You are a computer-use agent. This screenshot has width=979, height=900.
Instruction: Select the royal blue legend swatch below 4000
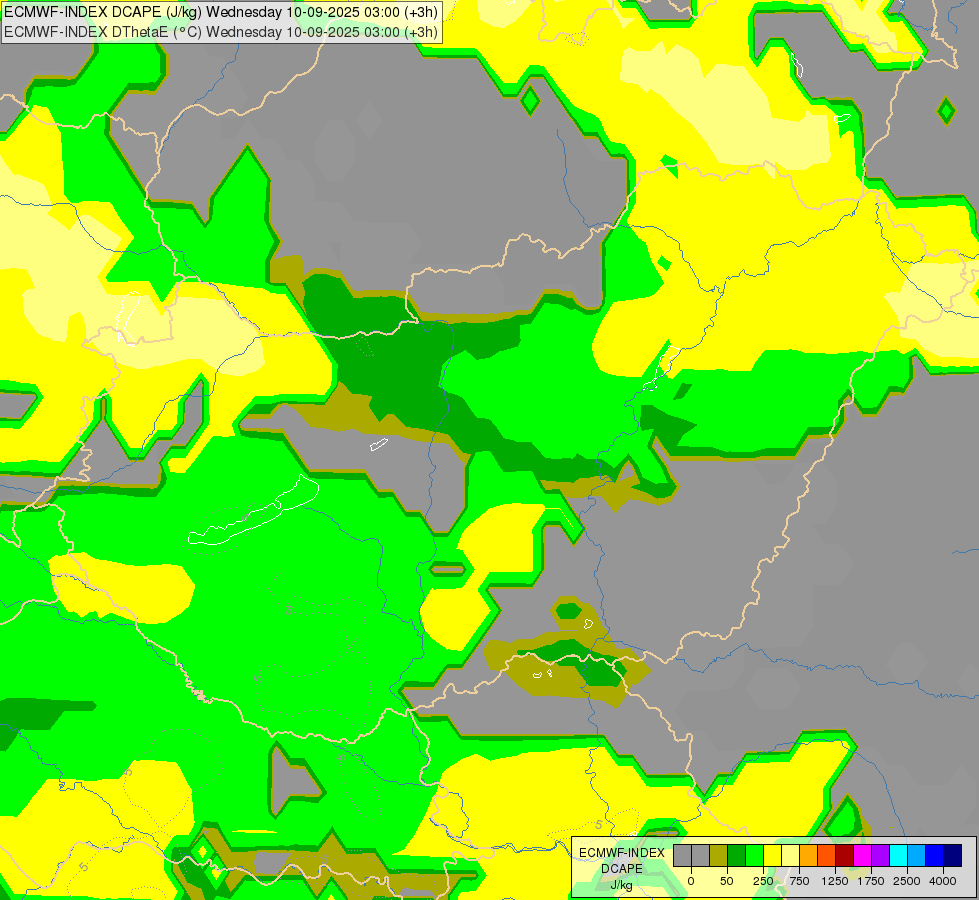pyautogui.click(x=935, y=855)
